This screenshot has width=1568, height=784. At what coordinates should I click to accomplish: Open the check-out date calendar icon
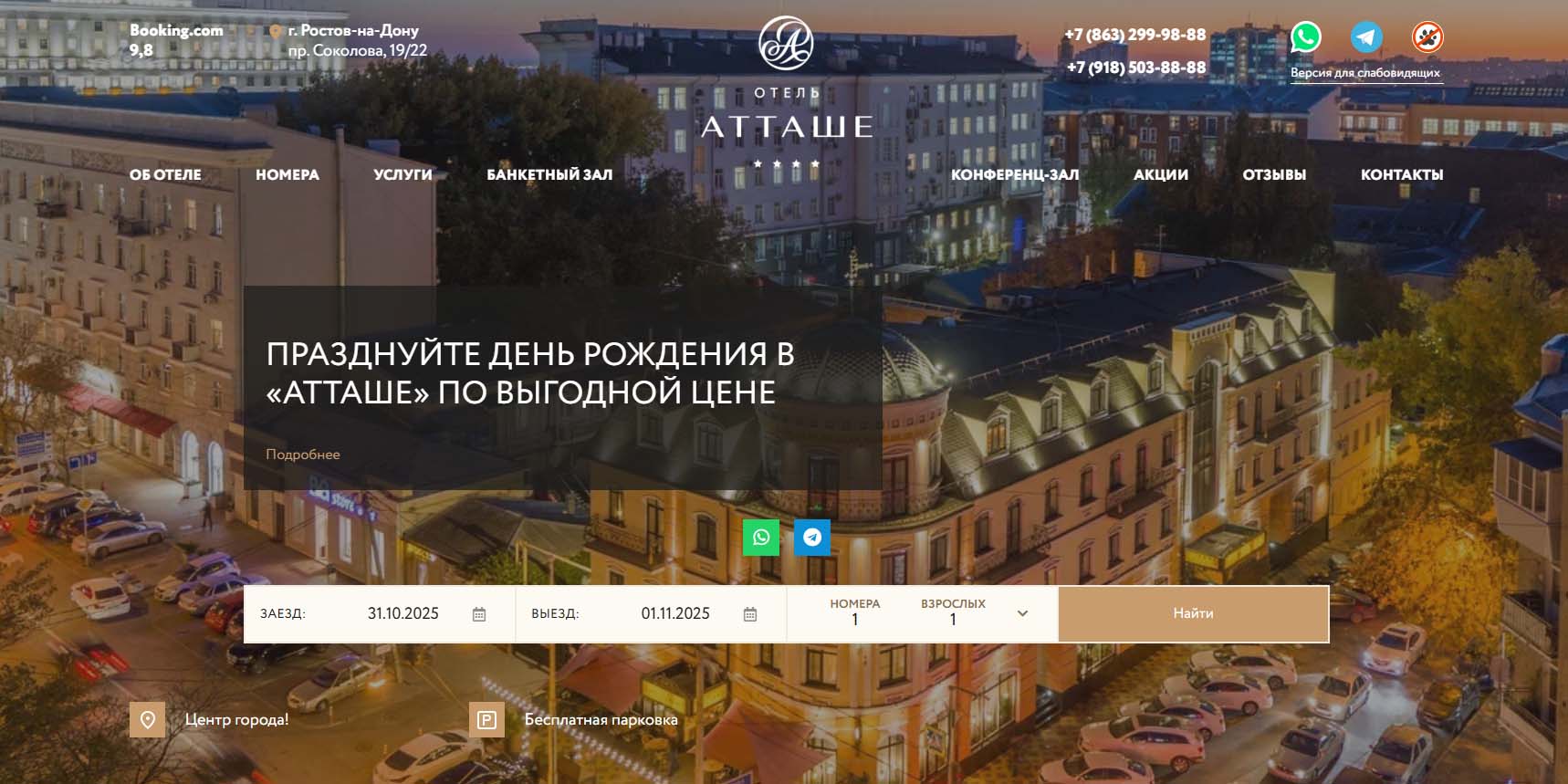point(750,614)
